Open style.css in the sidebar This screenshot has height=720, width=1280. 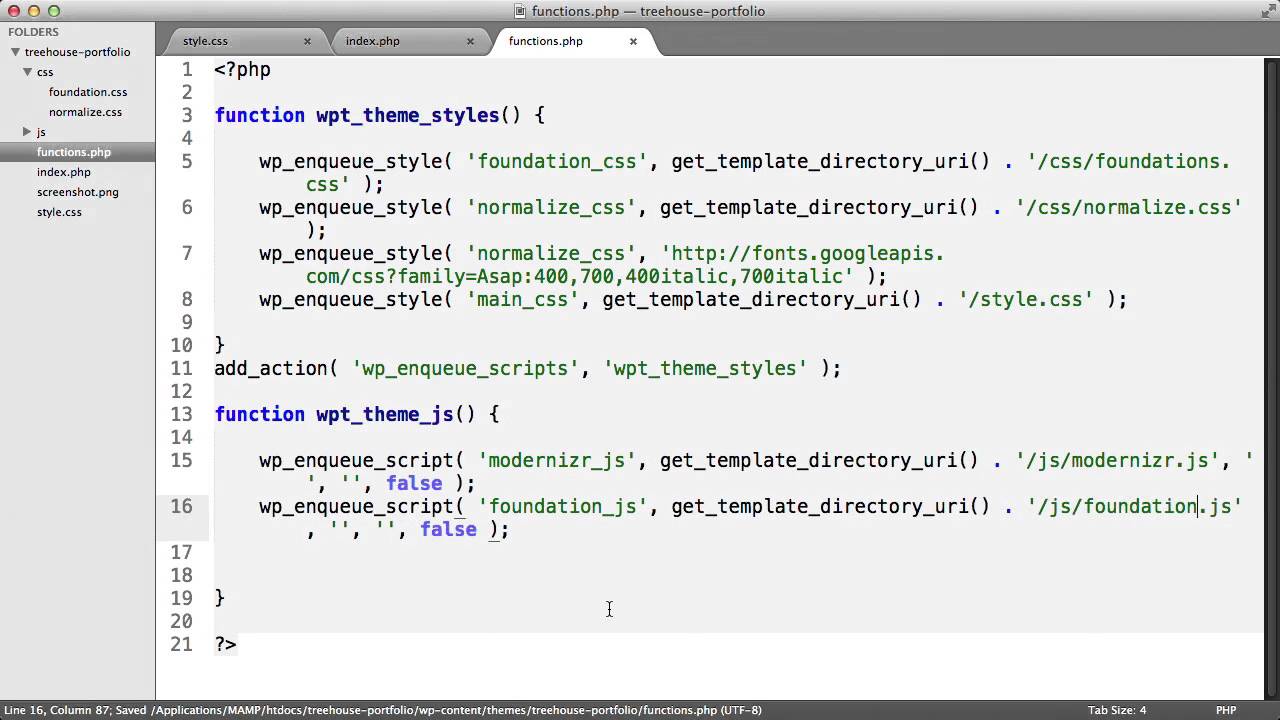[x=59, y=212]
